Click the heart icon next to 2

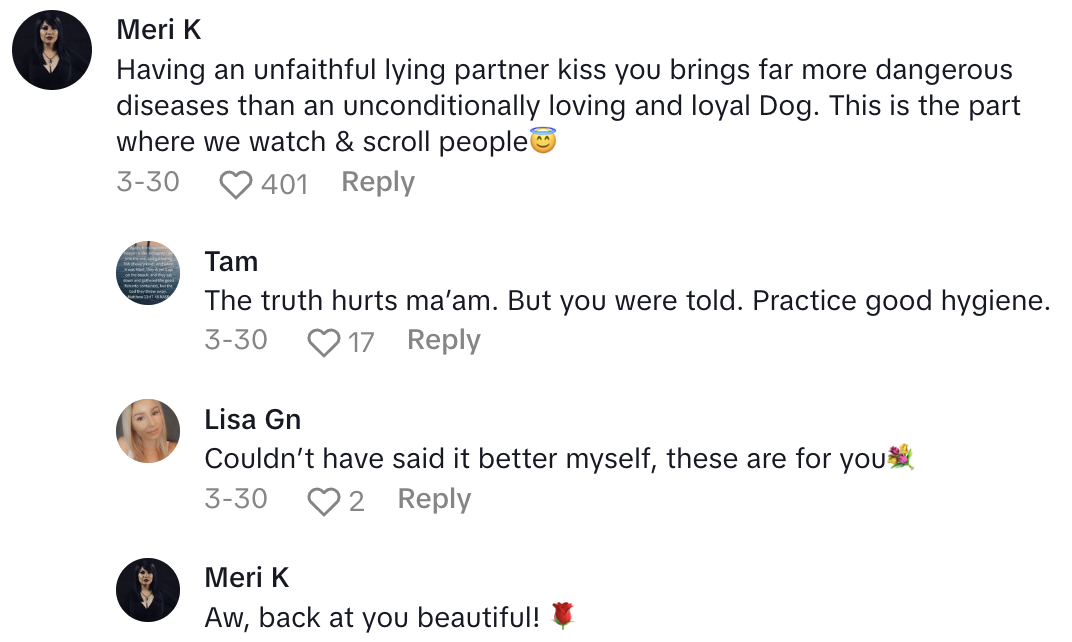tap(326, 499)
